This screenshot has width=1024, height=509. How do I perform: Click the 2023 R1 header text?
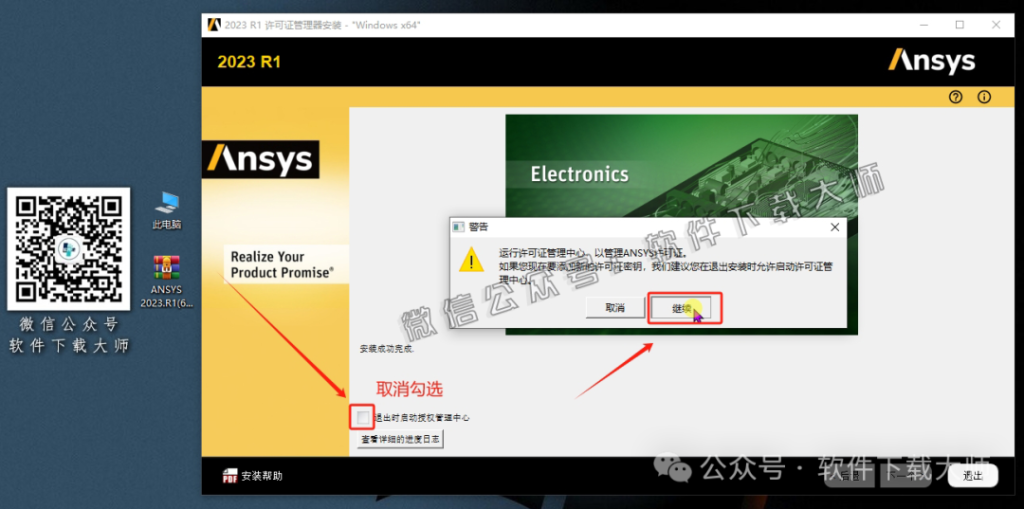[249, 62]
